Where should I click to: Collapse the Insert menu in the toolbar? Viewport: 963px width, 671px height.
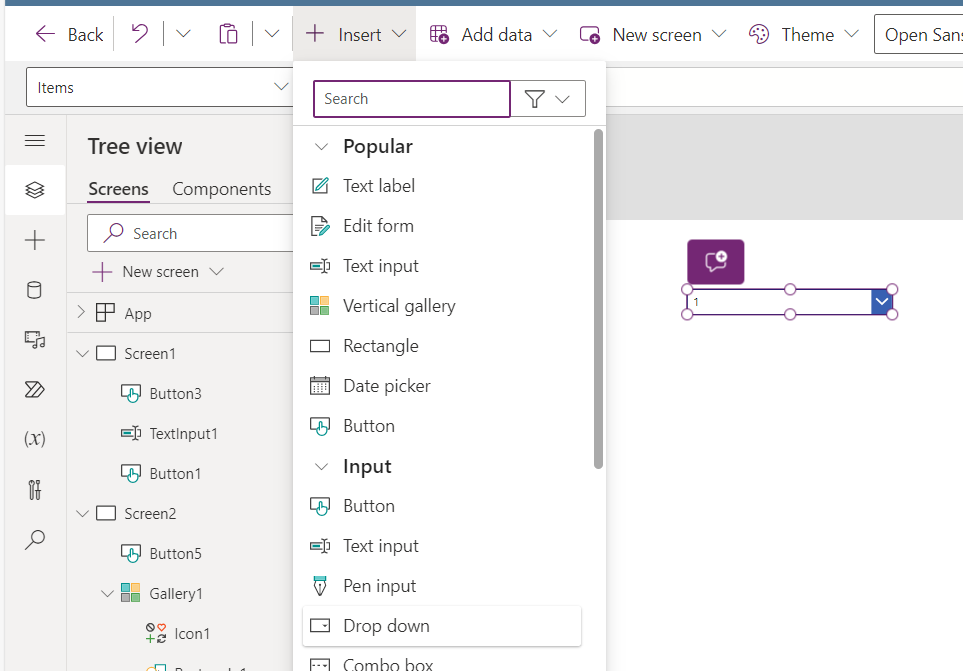(355, 34)
